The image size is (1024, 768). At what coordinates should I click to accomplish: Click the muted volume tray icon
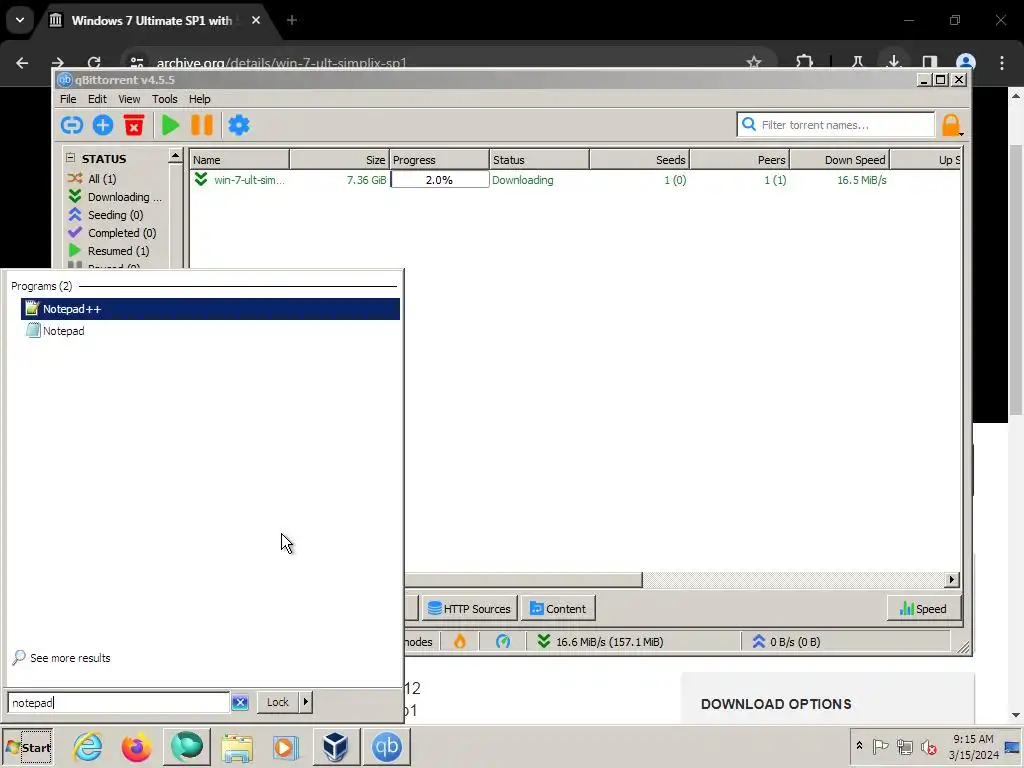click(928, 746)
